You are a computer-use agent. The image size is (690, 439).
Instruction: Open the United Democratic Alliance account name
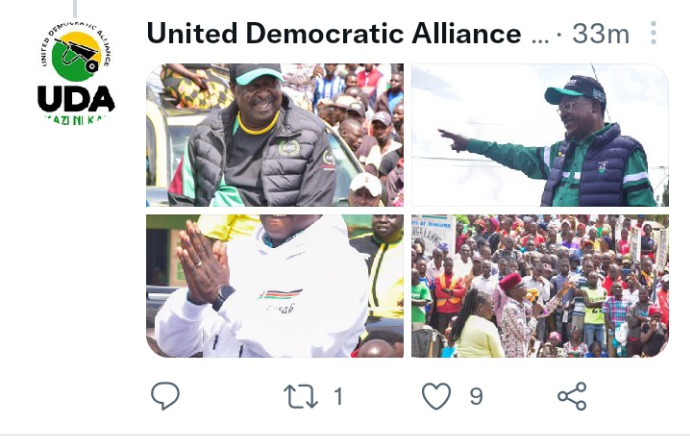pos(334,34)
